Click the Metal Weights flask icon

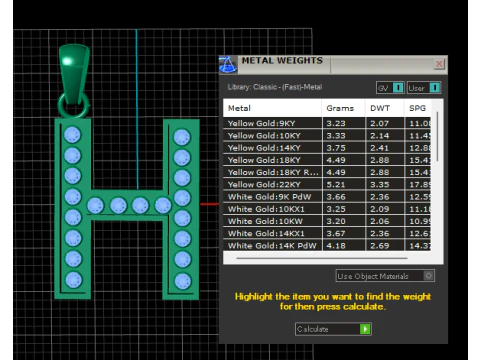(228, 64)
